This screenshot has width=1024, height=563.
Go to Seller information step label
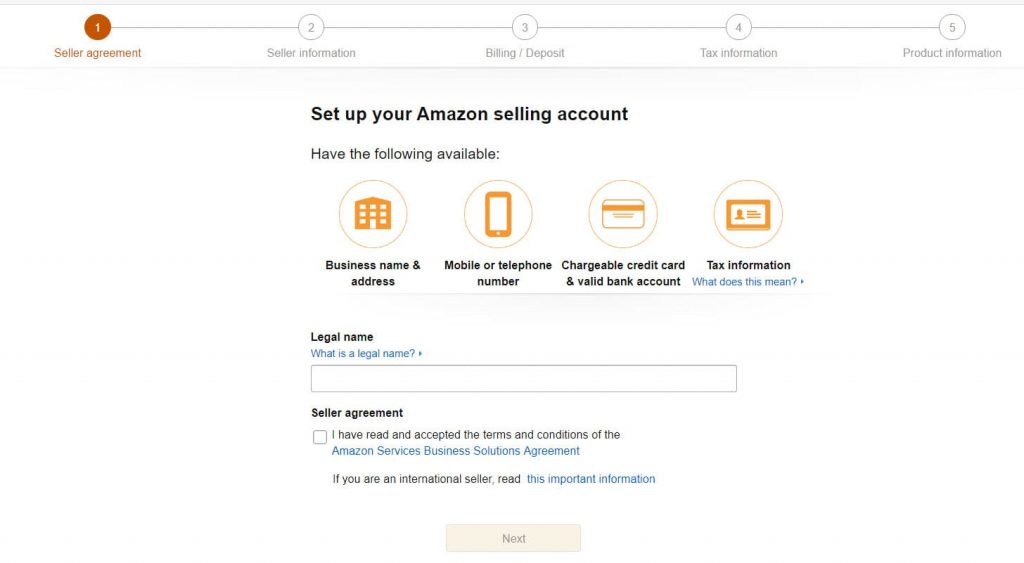(311, 53)
